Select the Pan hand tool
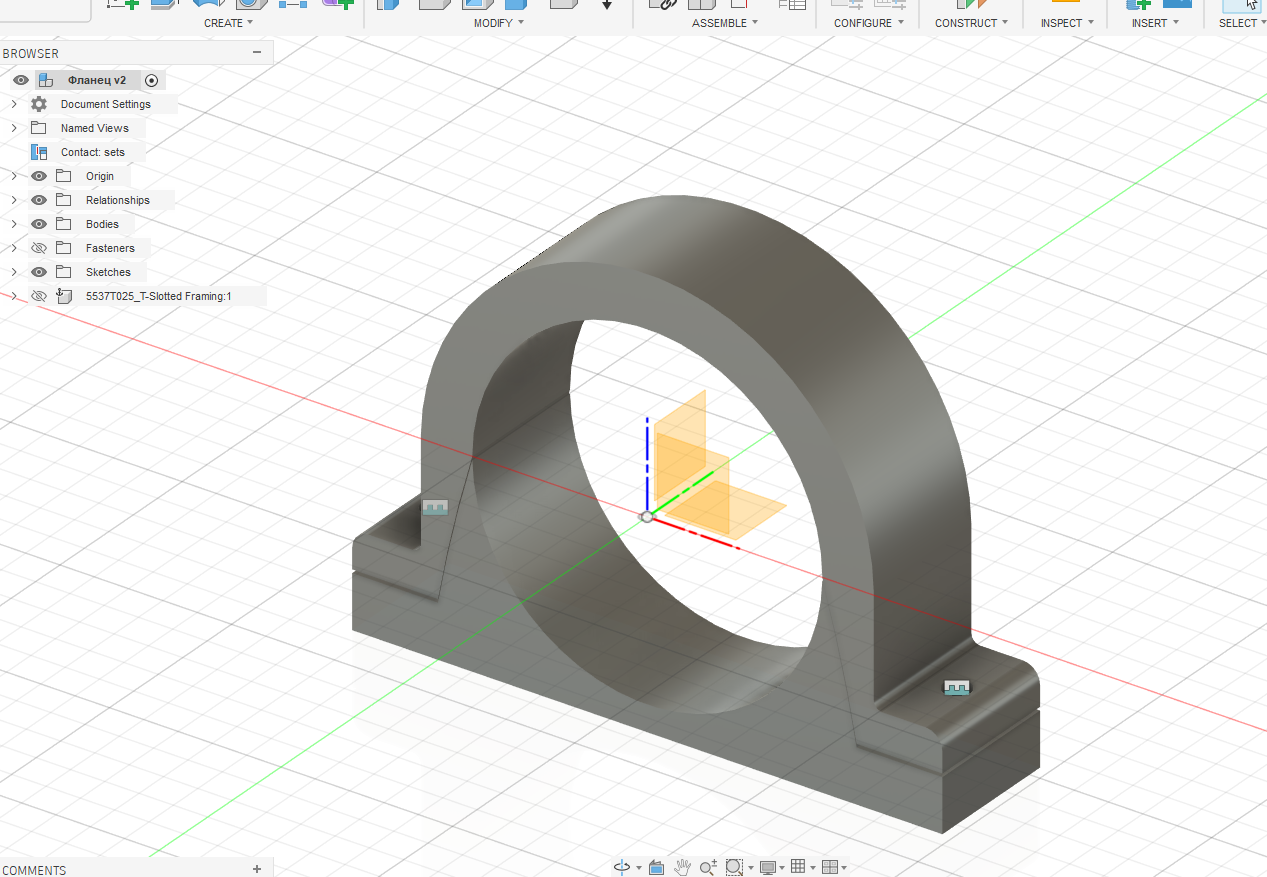This screenshot has width=1267, height=877. (x=683, y=867)
